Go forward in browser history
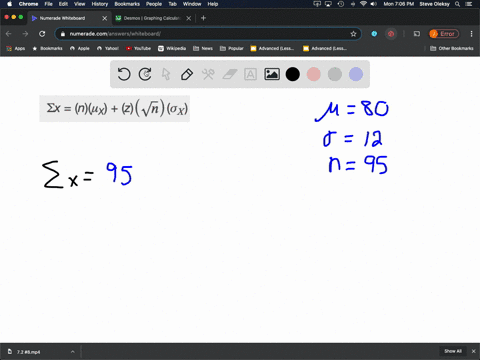The height and width of the screenshot is (360, 480). [x=25, y=34]
